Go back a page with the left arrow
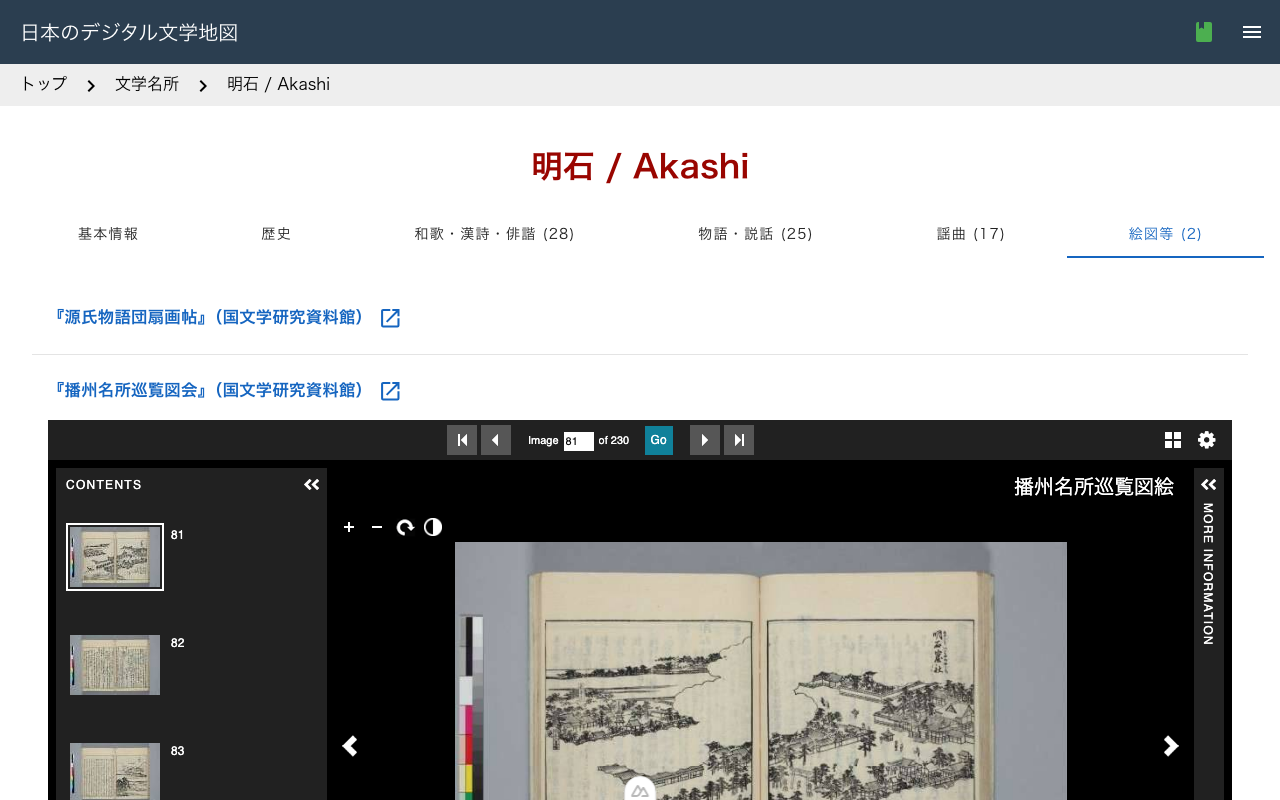This screenshot has height=800, width=1280. coord(350,746)
